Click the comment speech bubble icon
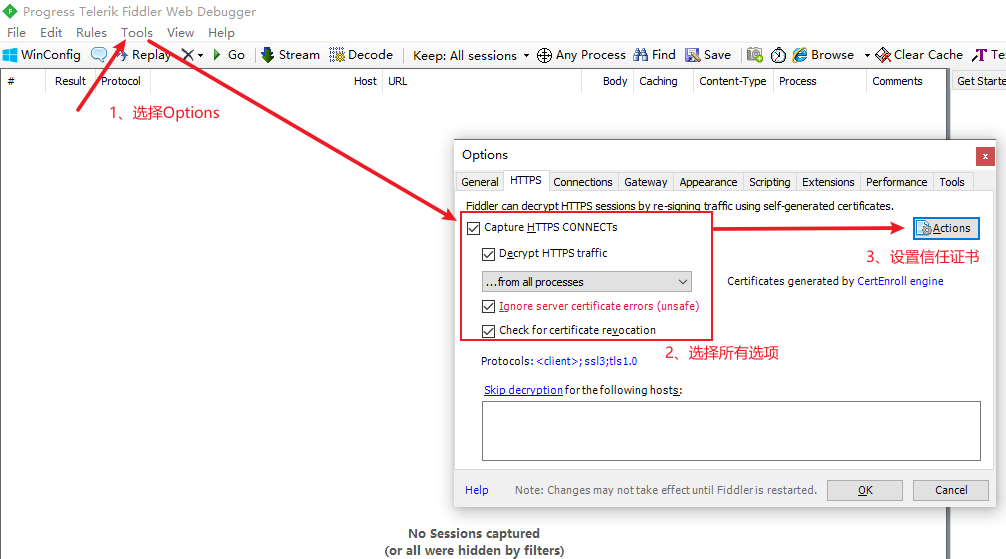Image resolution: width=1006 pixels, height=559 pixels. point(99,55)
